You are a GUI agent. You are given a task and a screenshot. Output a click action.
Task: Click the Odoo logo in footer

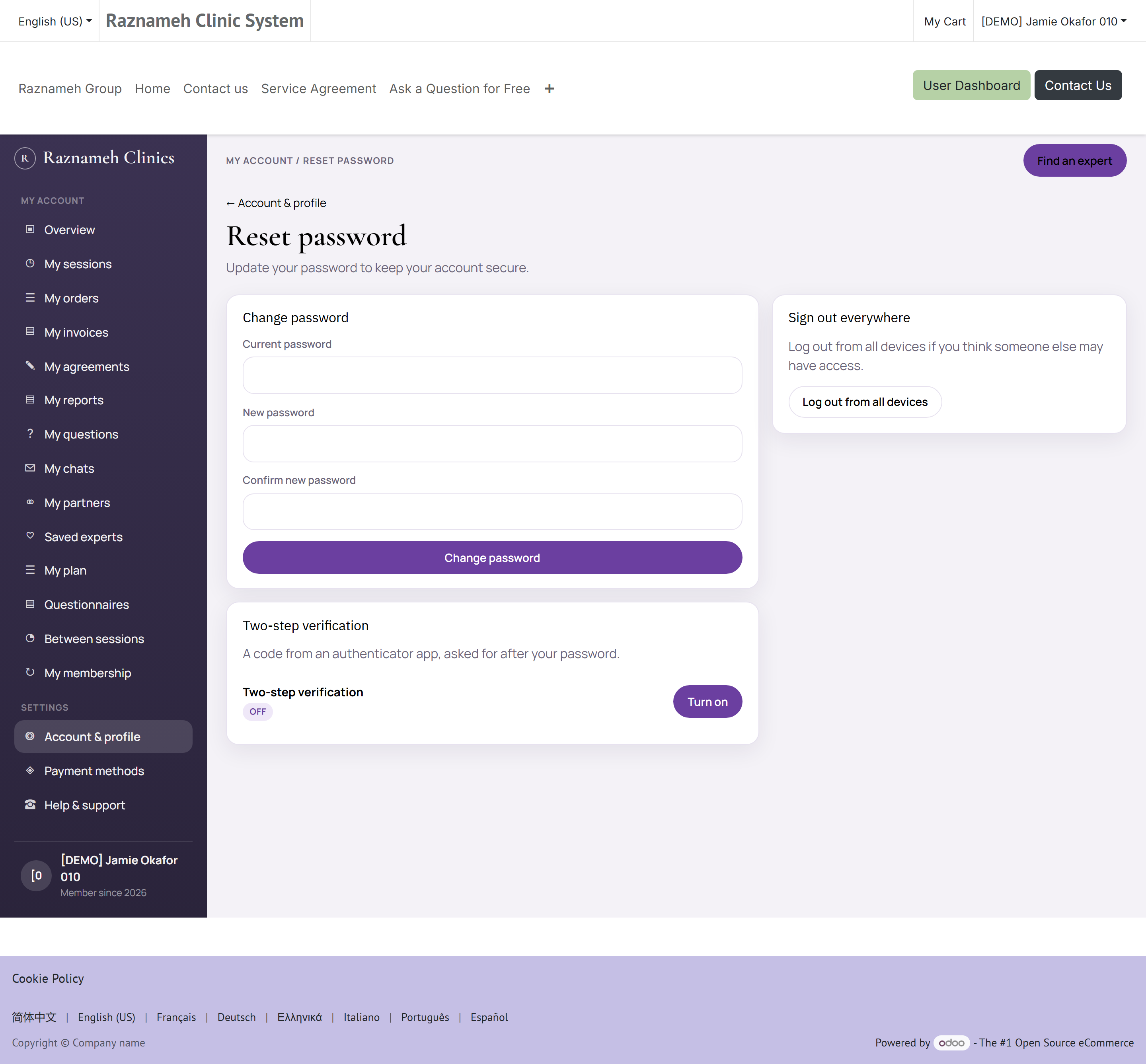951,1043
